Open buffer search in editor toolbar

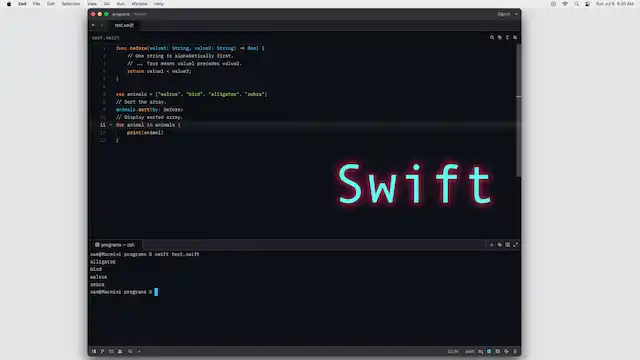(x=492, y=37)
